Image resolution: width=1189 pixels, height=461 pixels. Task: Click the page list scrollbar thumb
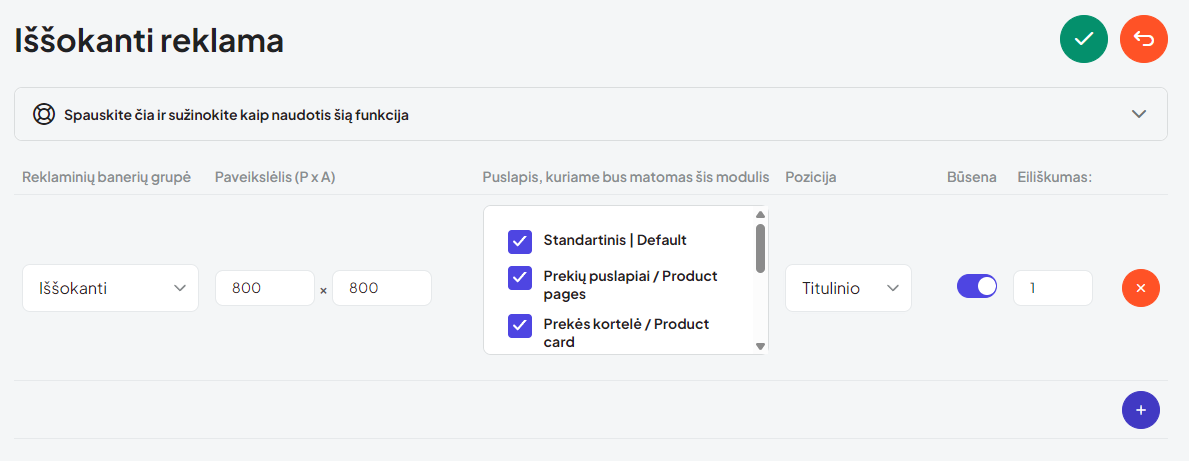pos(760,248)
